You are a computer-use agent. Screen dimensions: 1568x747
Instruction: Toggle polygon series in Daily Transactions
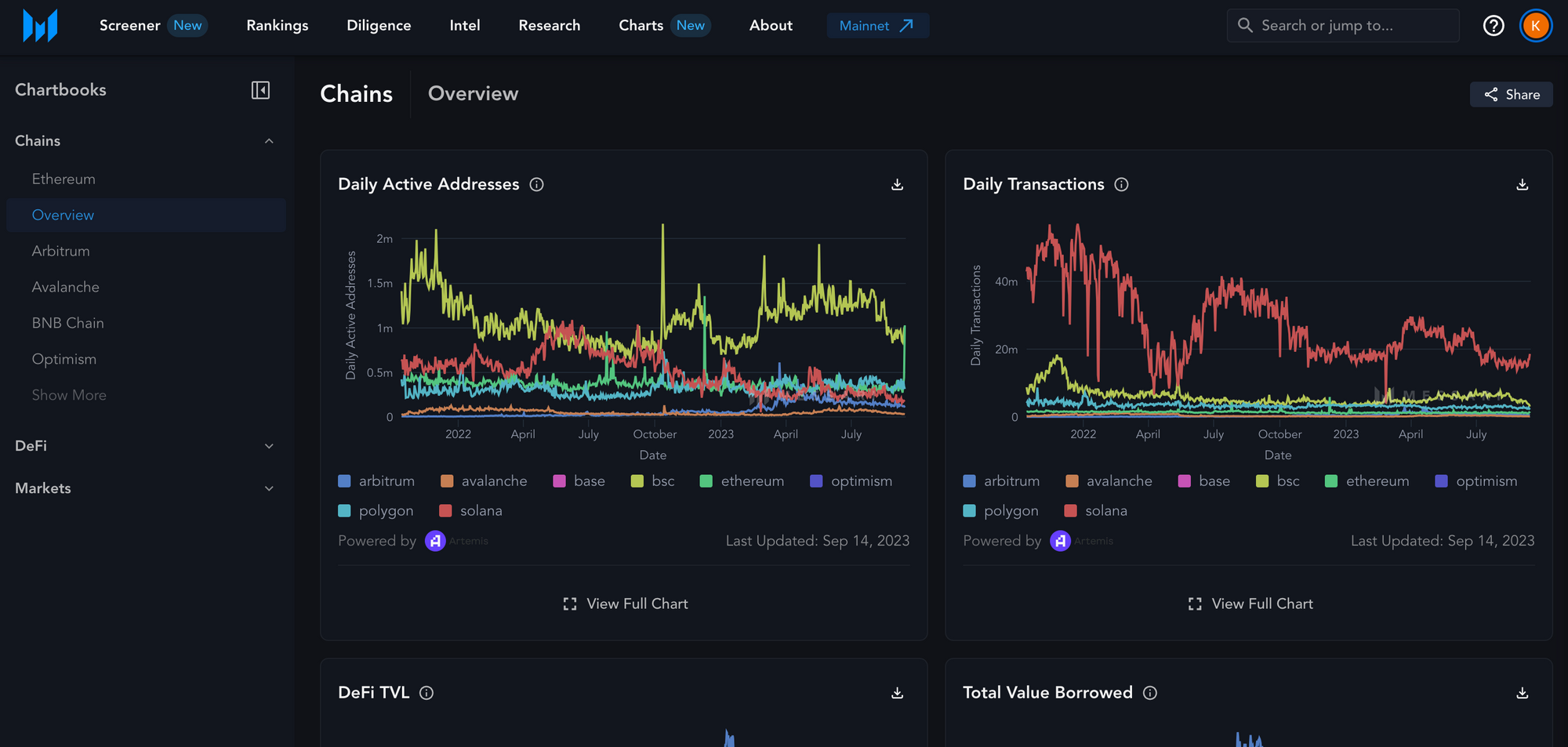1000,511
